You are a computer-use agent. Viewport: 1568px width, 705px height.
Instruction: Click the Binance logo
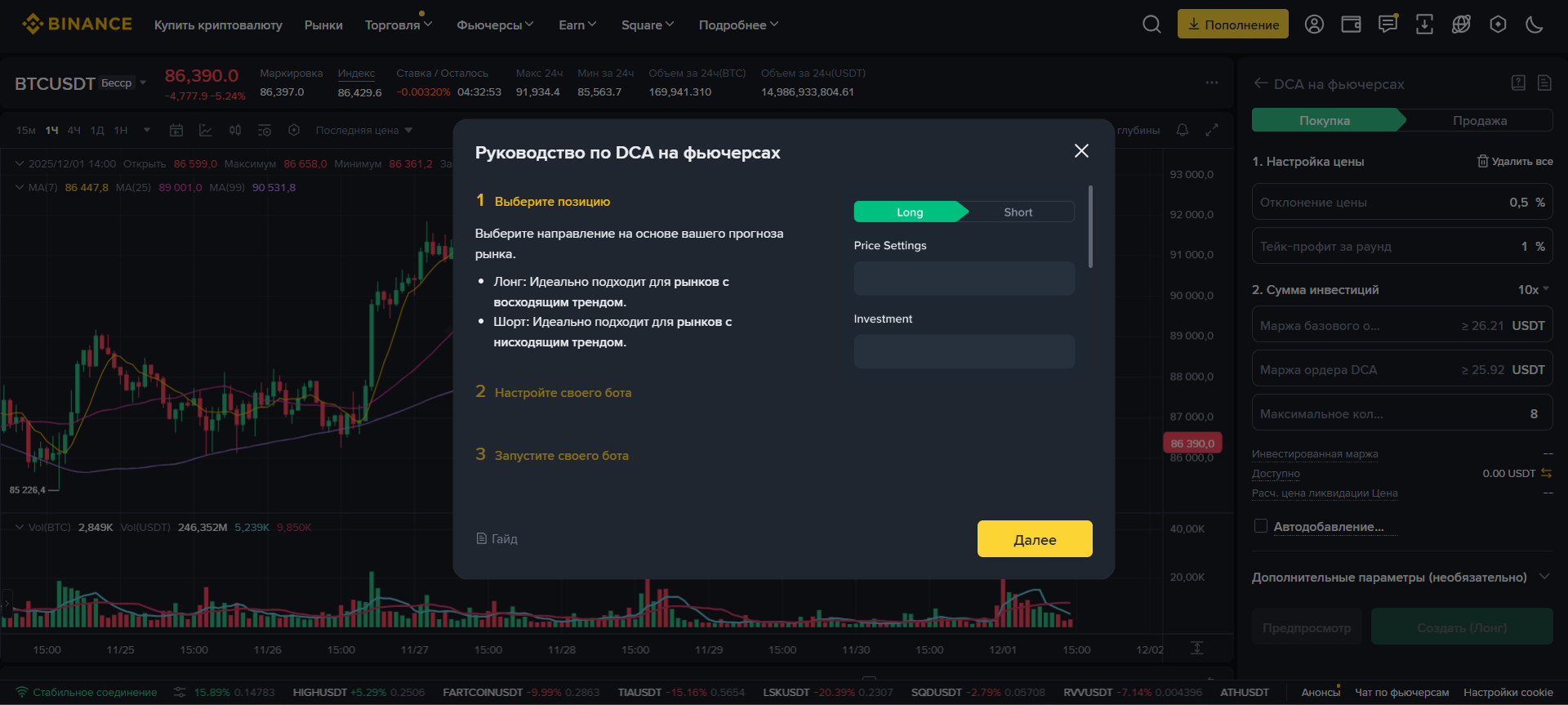(x=78, y=25)
